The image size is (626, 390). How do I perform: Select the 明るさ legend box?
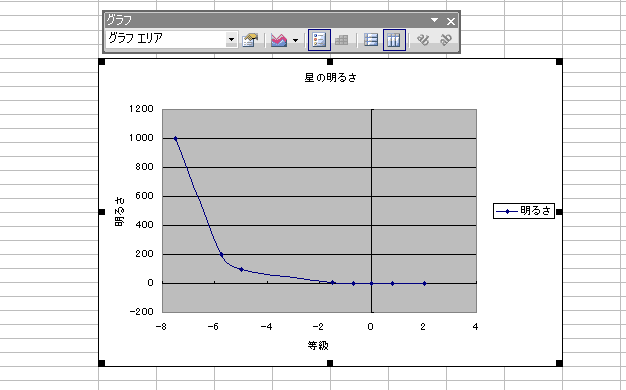tap(524, 211)
